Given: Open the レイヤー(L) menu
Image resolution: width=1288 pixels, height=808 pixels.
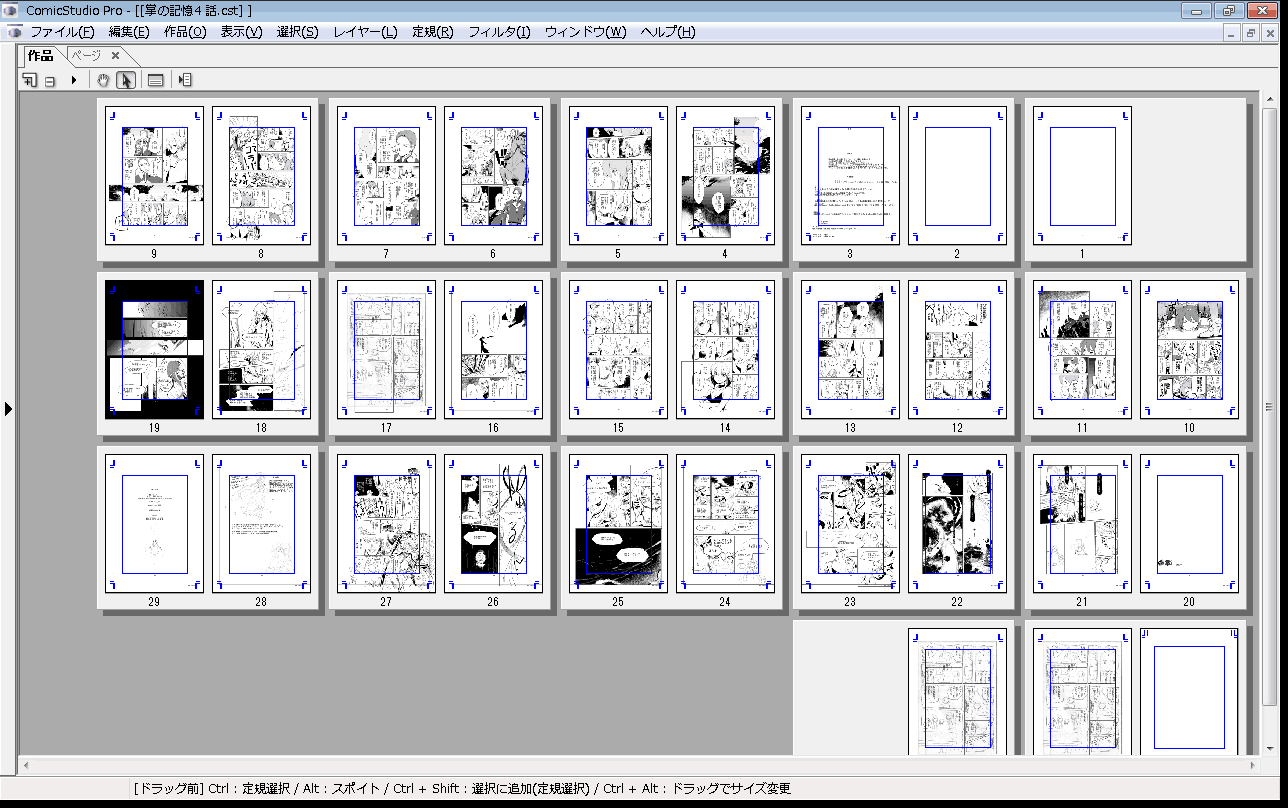Looking at the screenshot, I should [365, 32].
